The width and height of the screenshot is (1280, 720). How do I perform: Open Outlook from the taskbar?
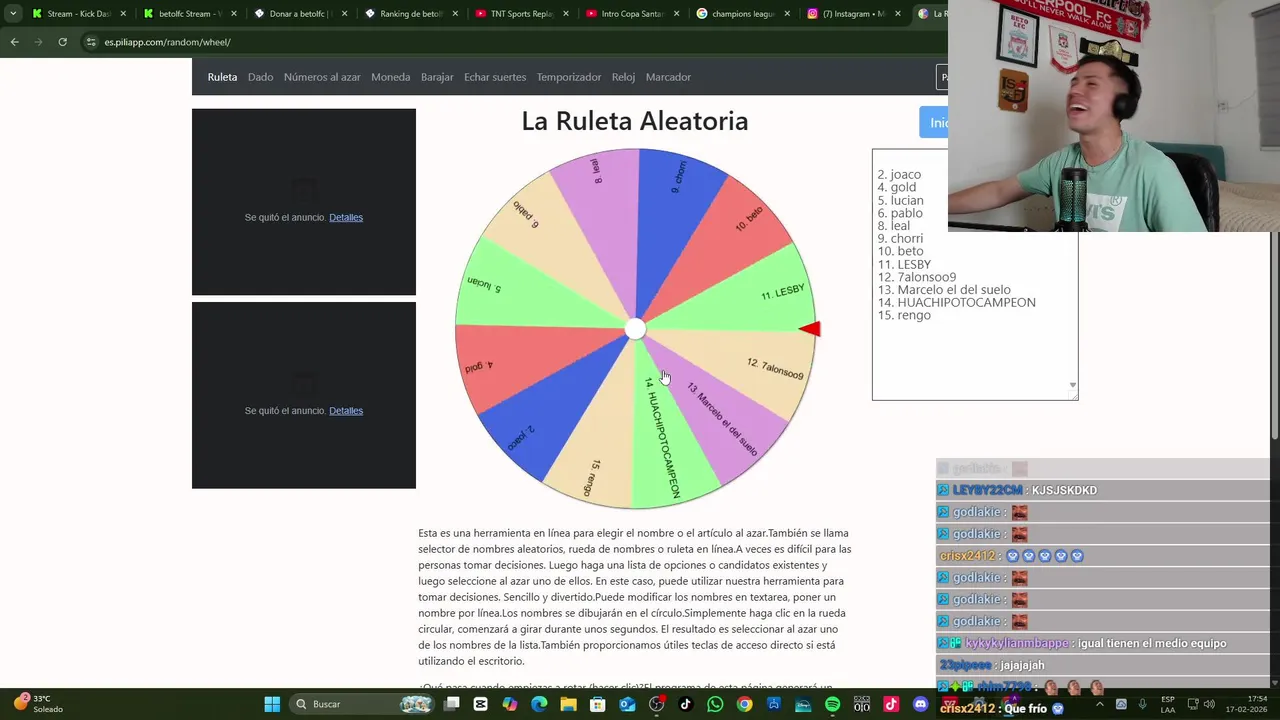pos(627,704)
